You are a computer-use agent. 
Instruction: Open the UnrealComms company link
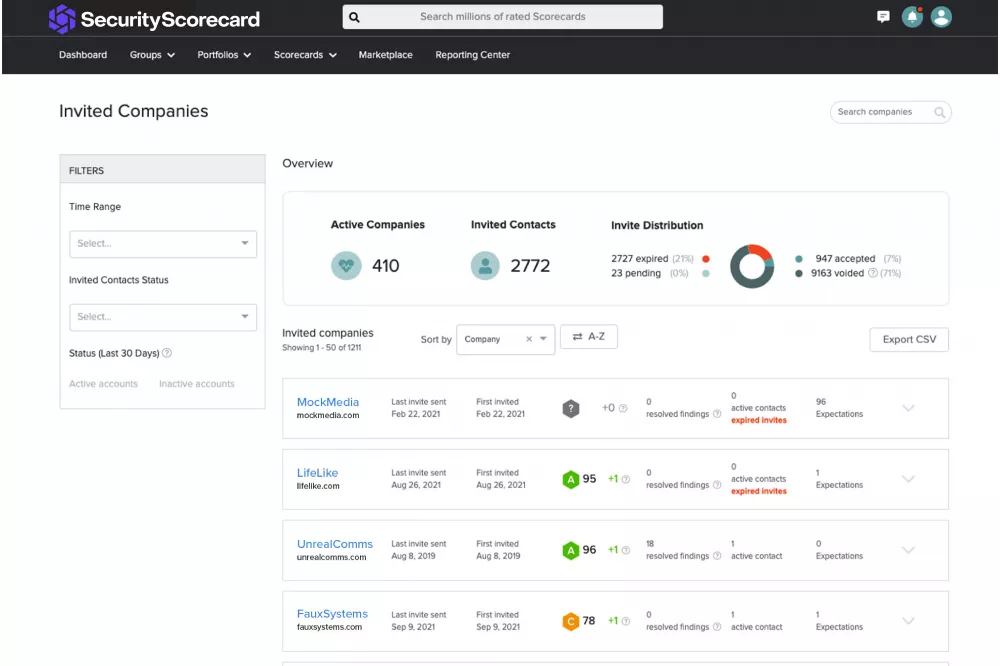coord(334,544)
